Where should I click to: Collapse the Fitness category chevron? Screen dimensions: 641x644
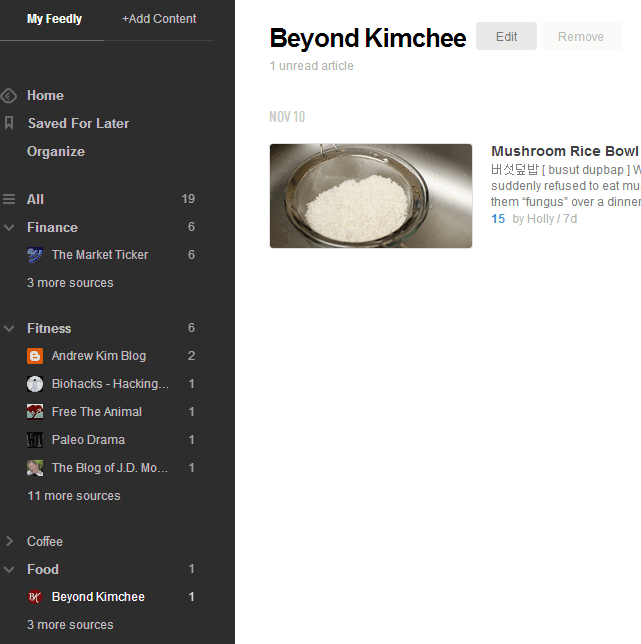point(9,328)
